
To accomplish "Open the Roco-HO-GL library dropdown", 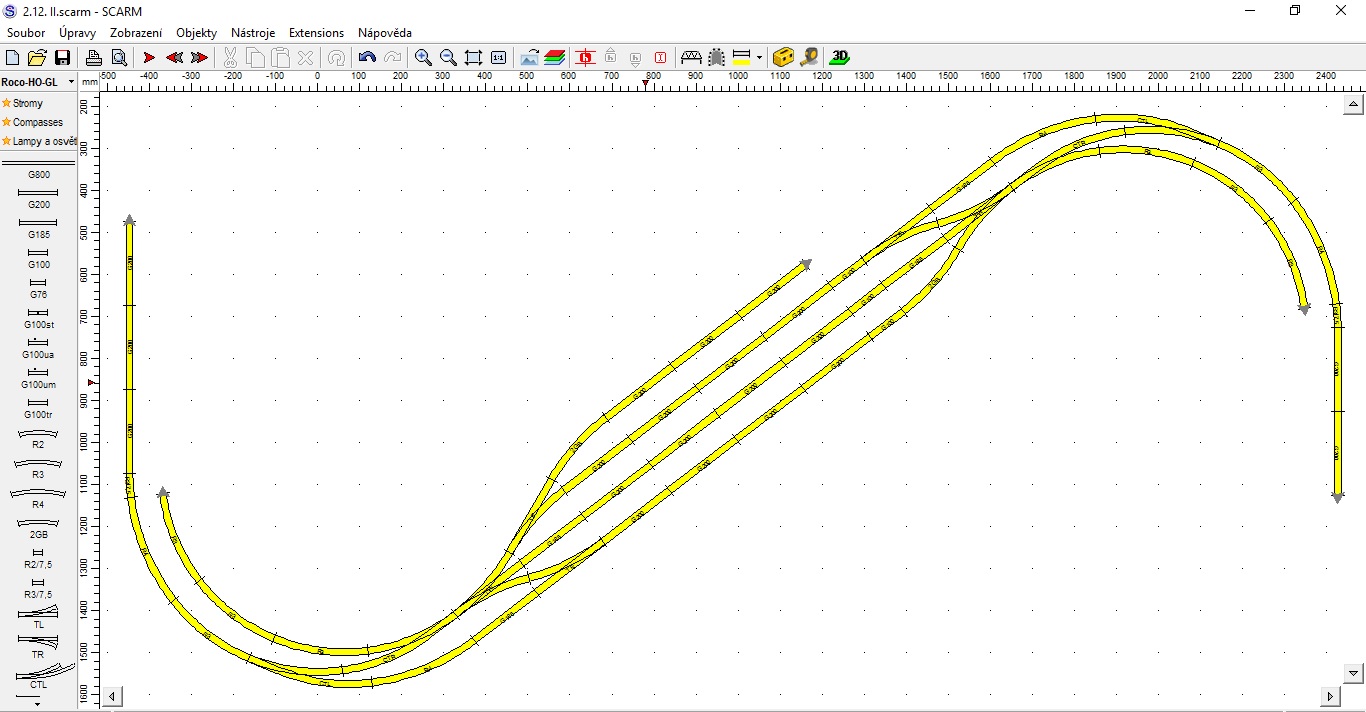I will [71, 82].
